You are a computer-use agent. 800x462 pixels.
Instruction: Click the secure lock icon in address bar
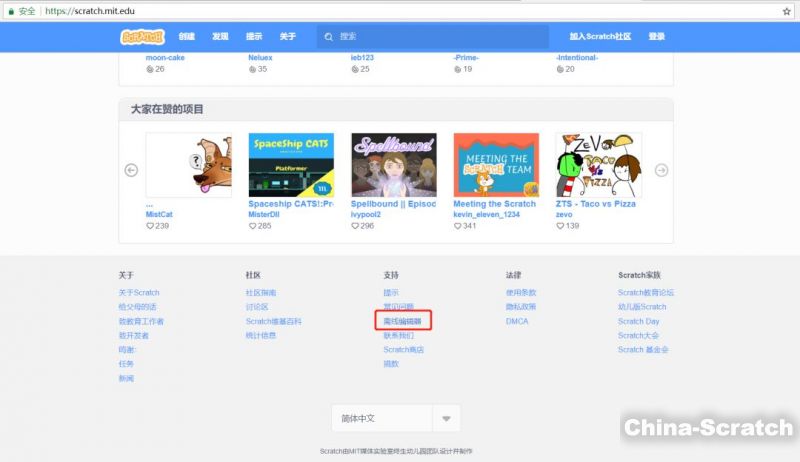(x=11, y=11)
